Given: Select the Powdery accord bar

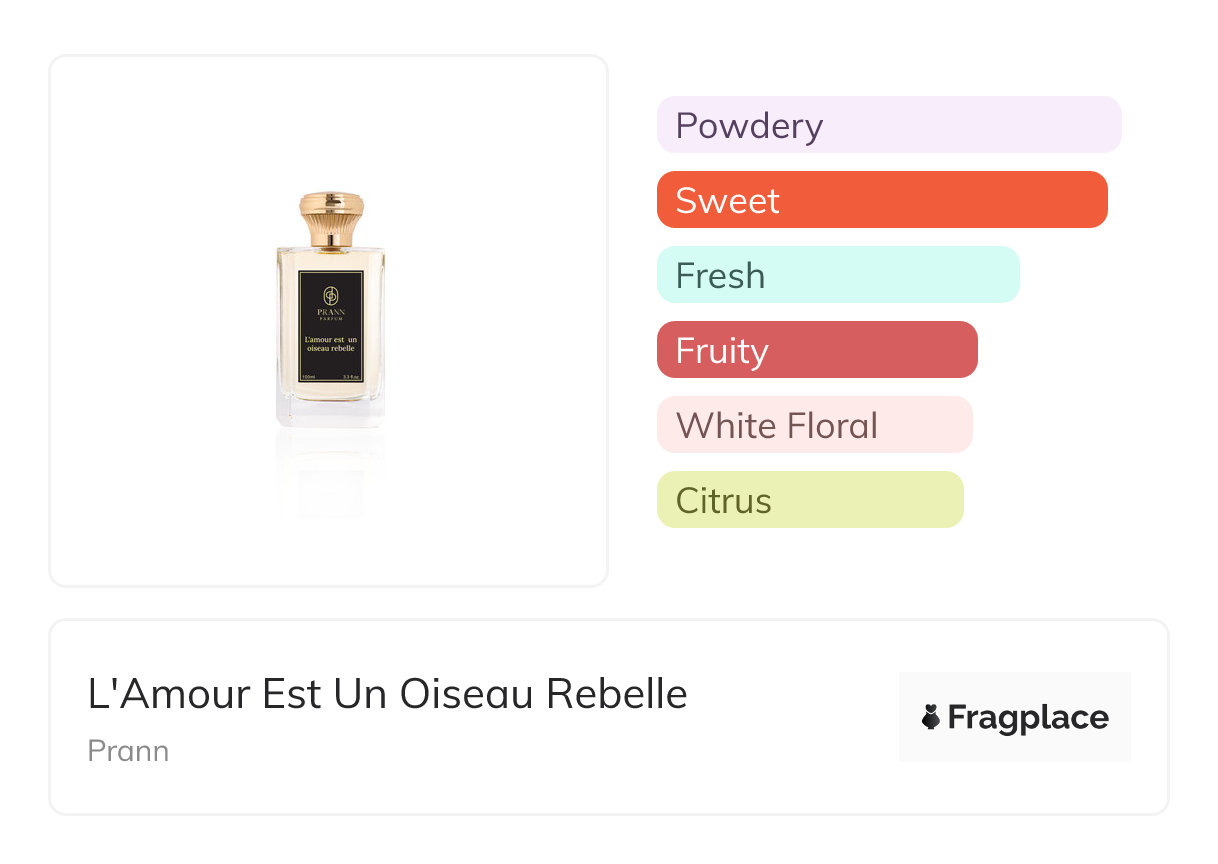Looking at the screenshot, I should click(888, 125).
